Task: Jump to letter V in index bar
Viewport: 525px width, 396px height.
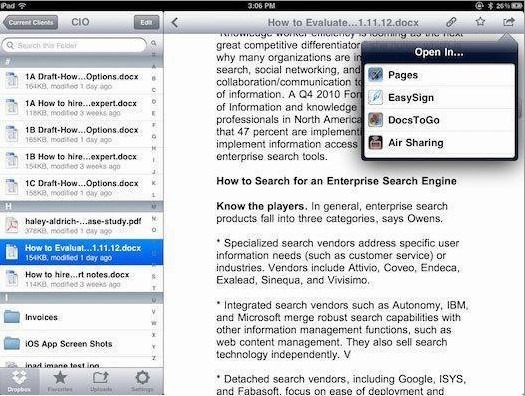Action: [x=154, y=312]
